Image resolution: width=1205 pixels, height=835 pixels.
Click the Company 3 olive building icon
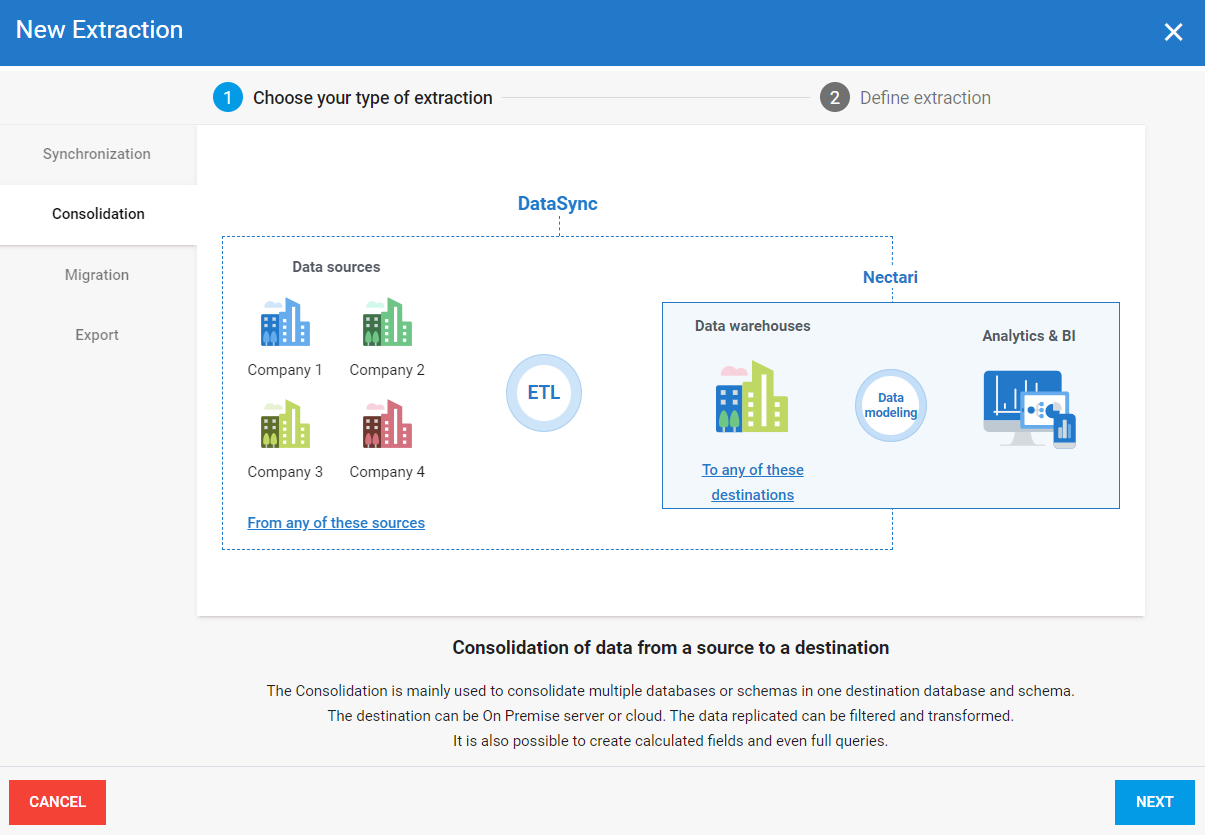coord(285,424)
